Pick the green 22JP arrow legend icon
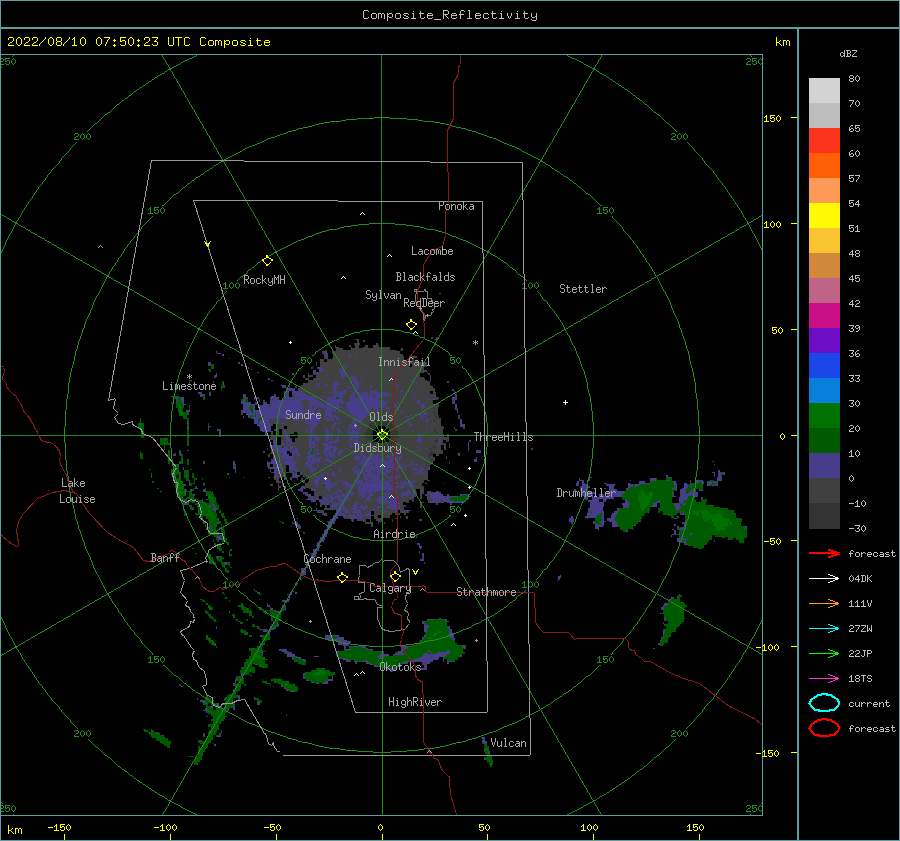The width and height of the screenshot is (900, 841). [x=824, y=653]
